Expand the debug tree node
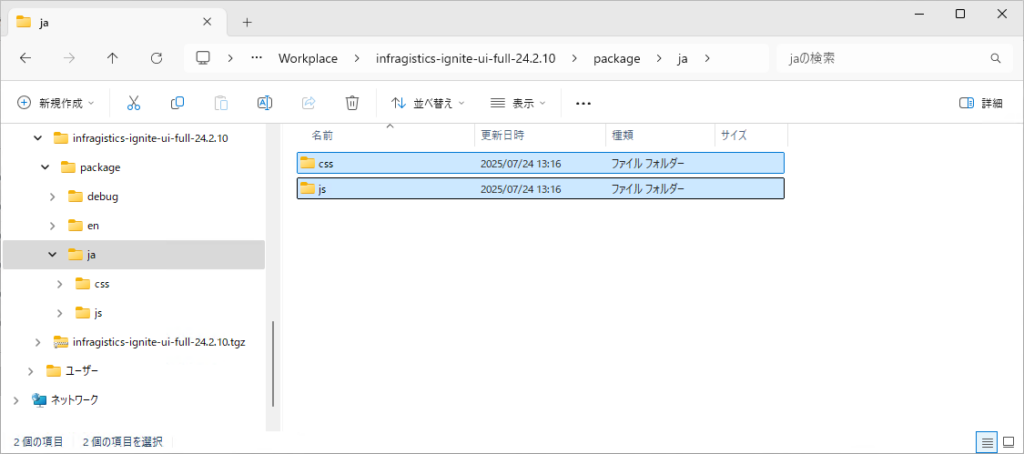1024x454 pixels. [x=52, y=196]
